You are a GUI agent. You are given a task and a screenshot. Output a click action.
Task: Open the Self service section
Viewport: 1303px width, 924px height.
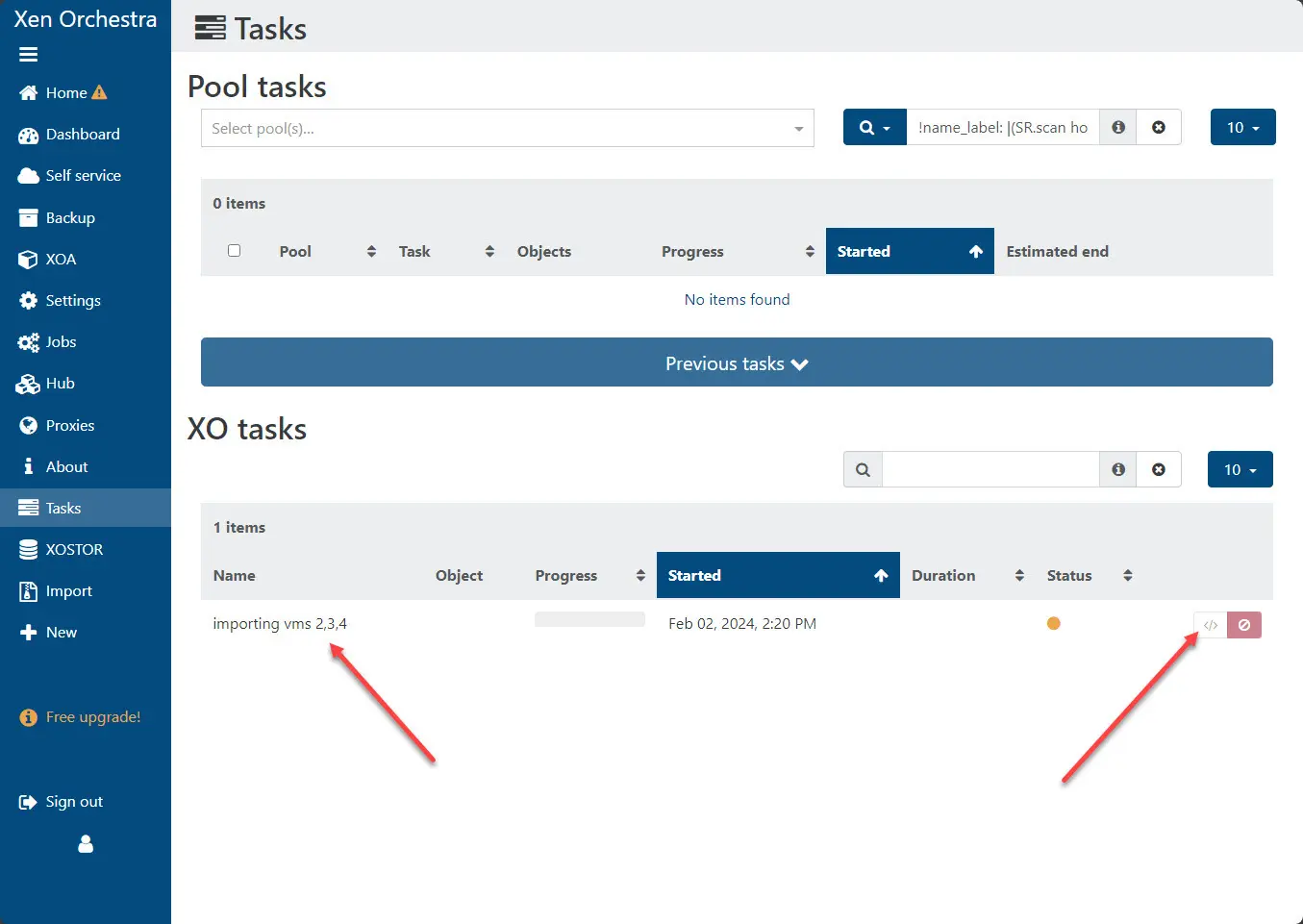(x=84, y=176)
